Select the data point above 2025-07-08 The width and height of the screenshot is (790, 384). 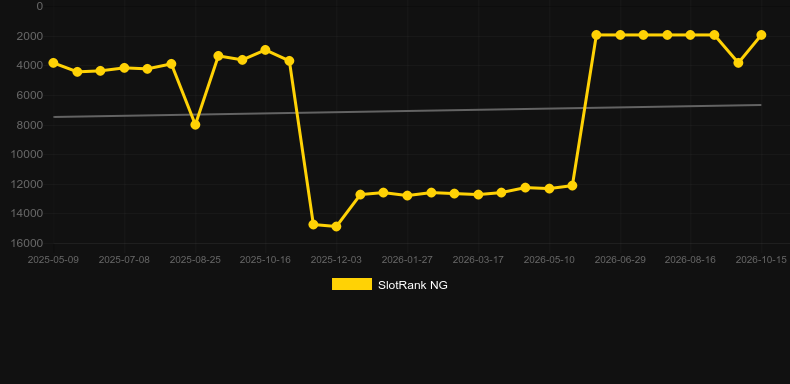click(x=124, y=68)
